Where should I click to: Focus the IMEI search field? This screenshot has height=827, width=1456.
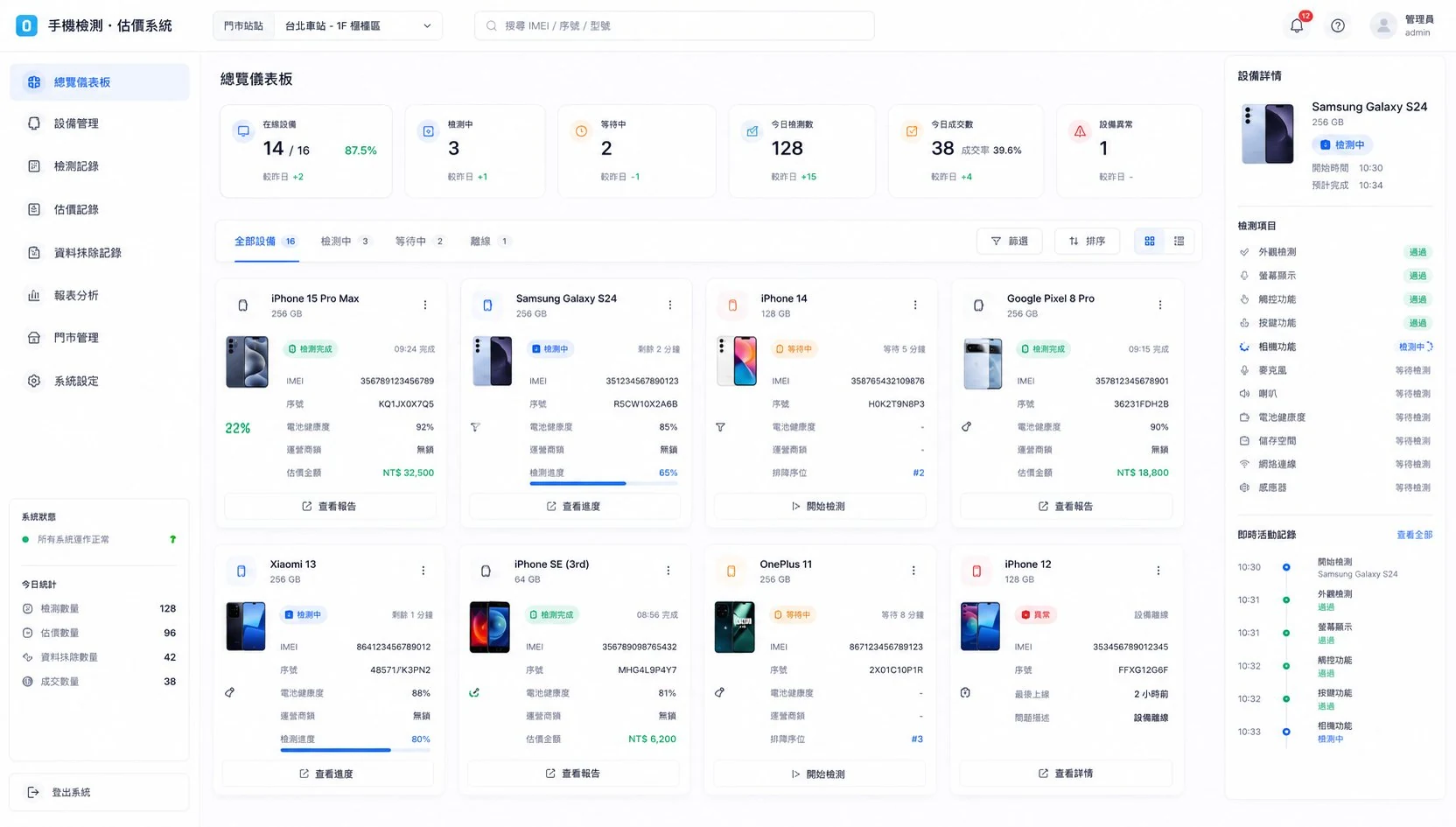click(675, 25)
